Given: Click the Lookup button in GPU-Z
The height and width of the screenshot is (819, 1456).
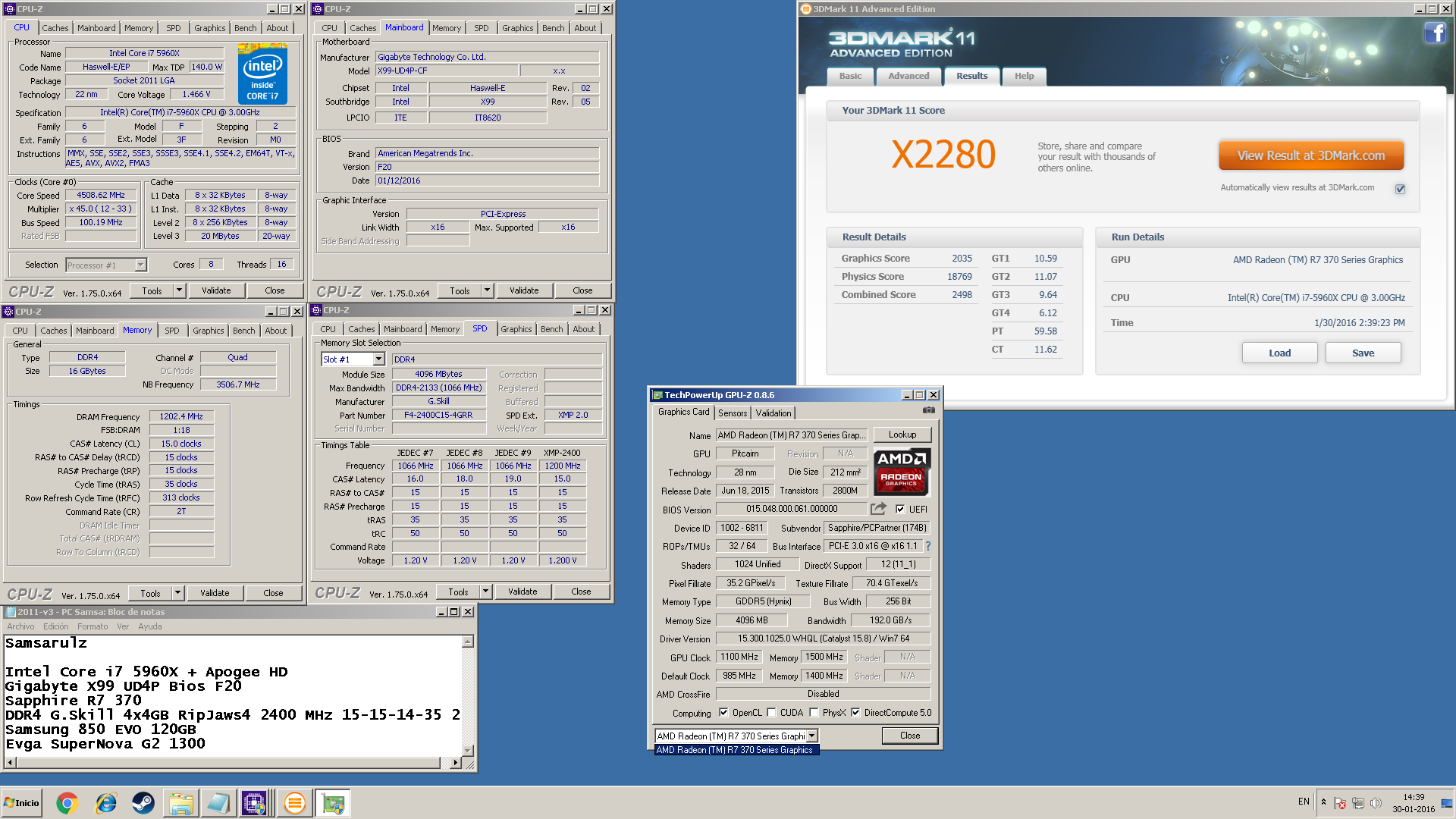Looking at the screenshot, I should (x=902, y=435).
